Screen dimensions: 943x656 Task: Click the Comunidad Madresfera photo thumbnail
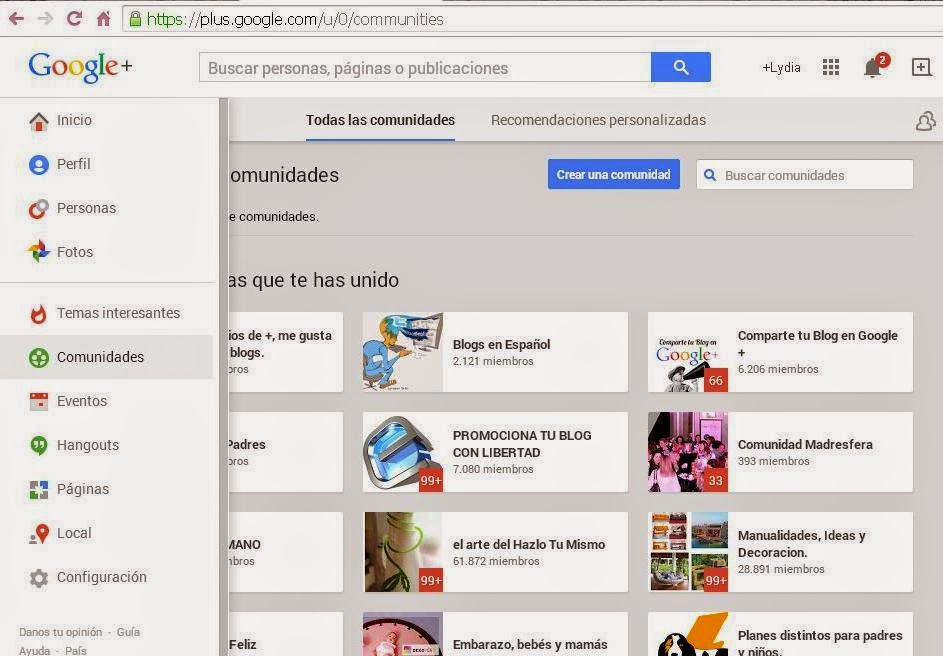click(688, 452)
